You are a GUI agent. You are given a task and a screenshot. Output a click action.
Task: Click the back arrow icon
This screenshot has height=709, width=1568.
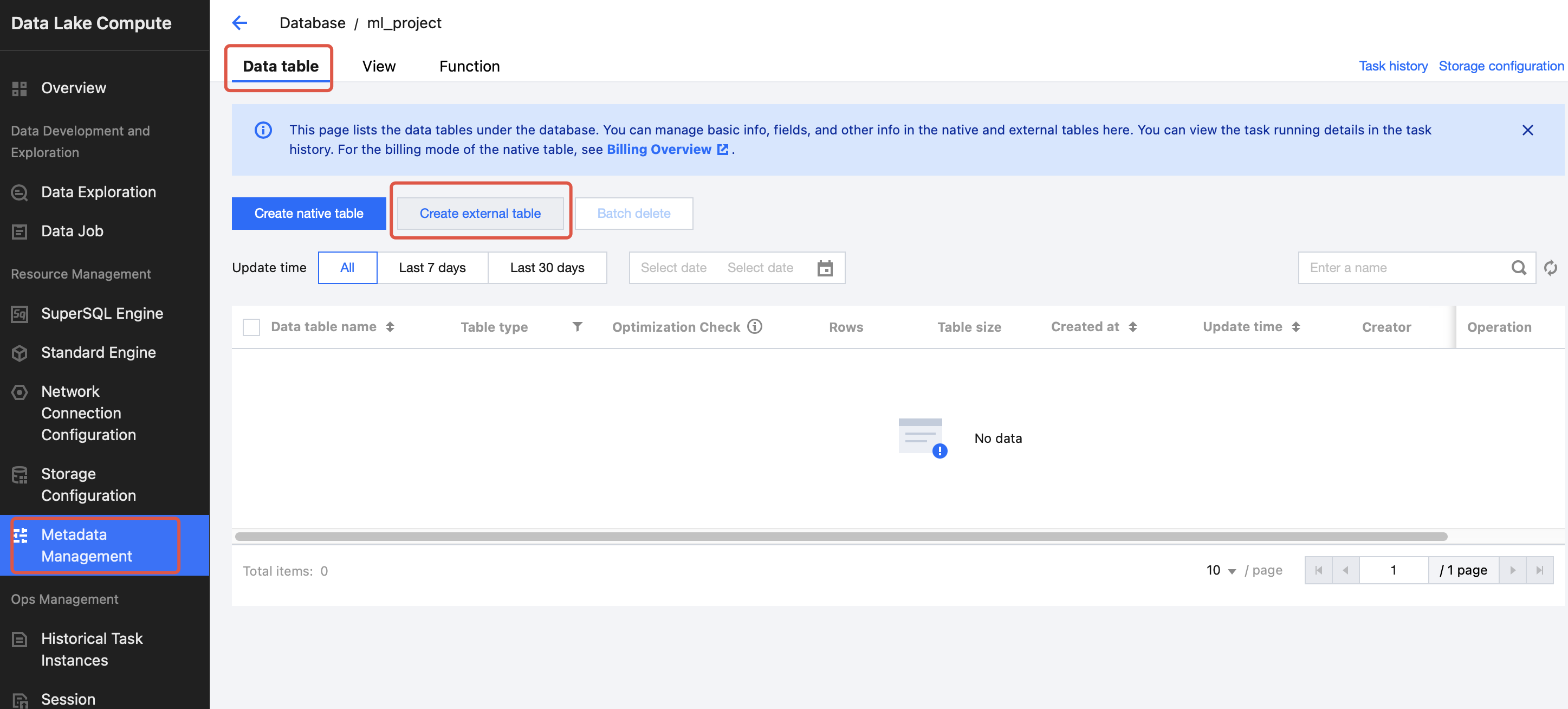click(x=240, y=23)
